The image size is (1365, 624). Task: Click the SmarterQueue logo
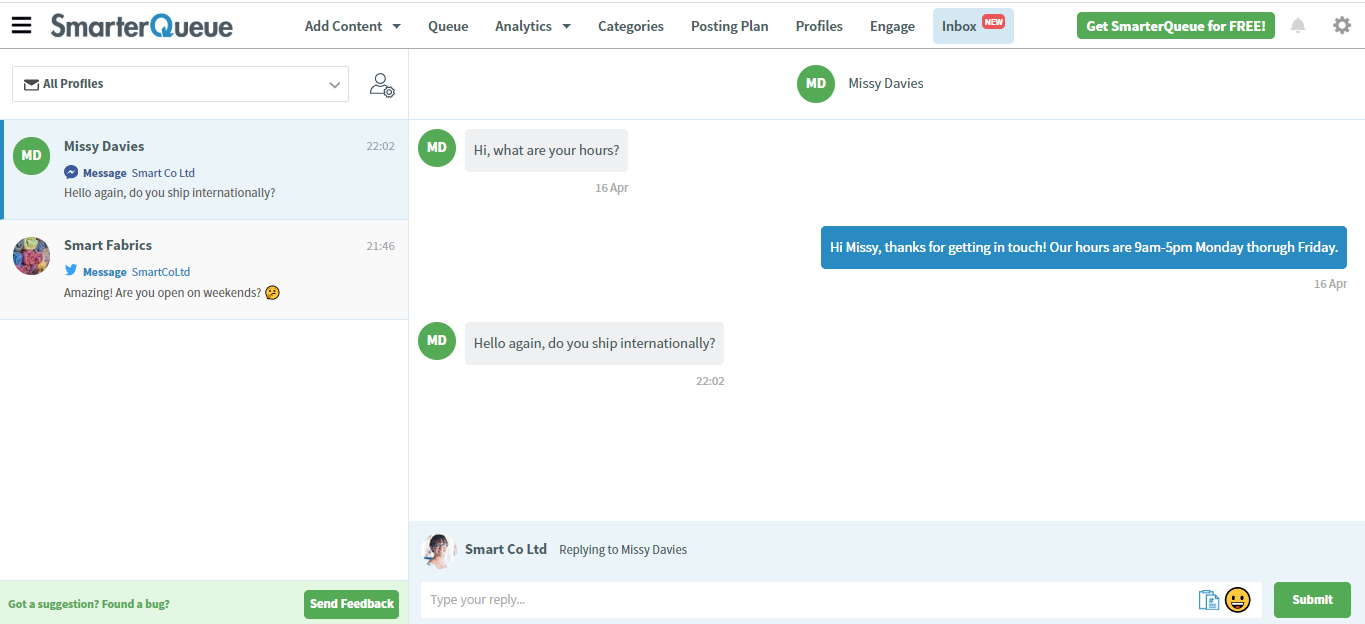click(141, 25)
